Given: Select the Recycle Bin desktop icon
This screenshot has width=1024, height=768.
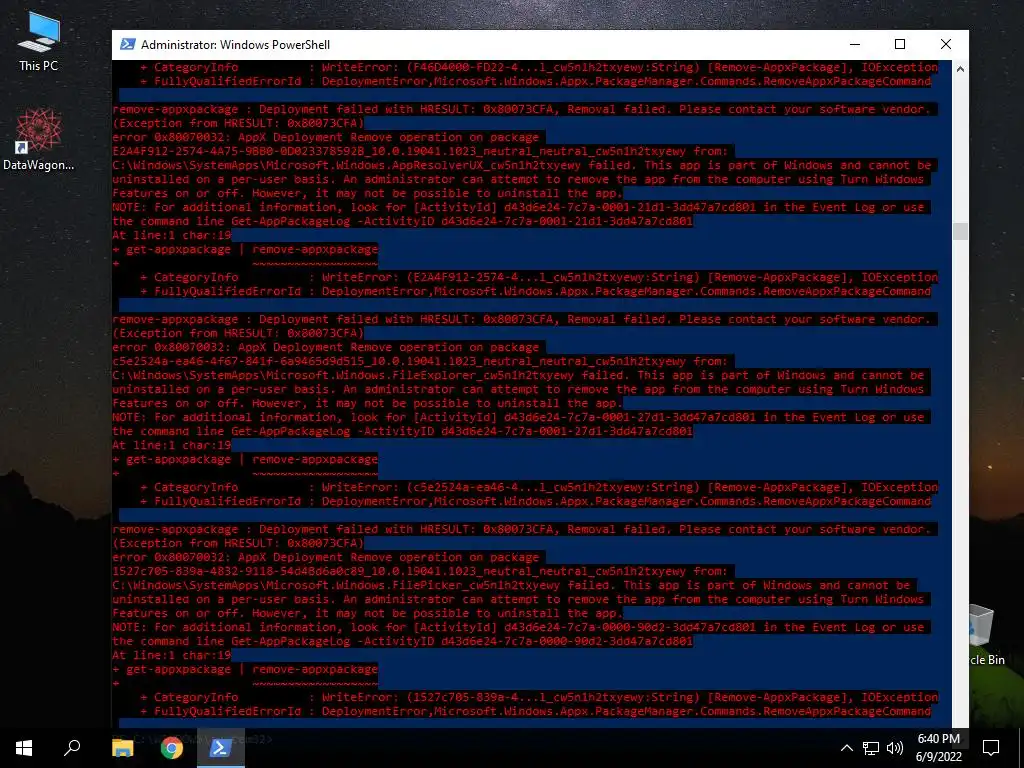Looking at the screenshot, I should pyautogui.click(x=985, y=634).
